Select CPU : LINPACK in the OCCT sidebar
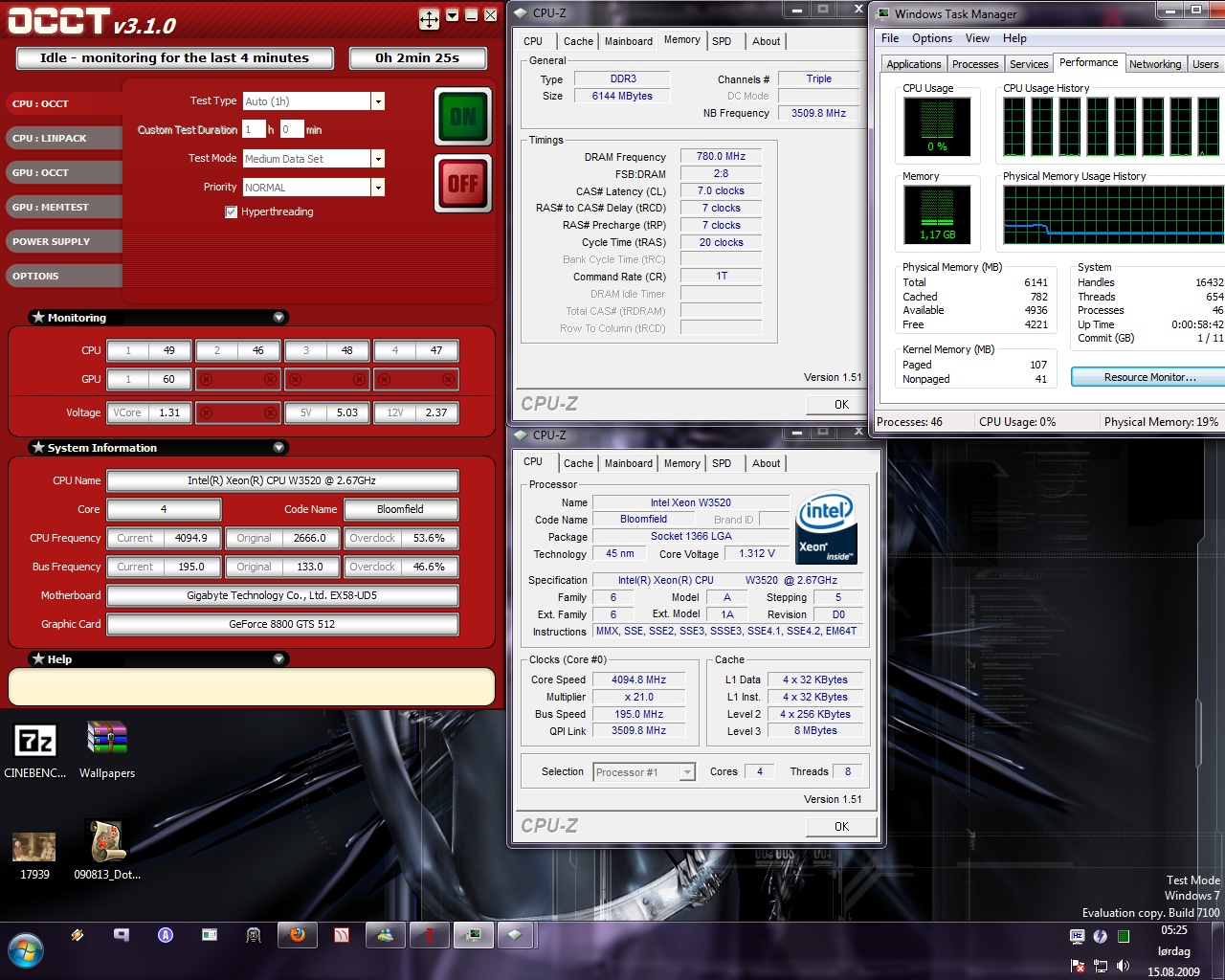Screen dimensions: 1225x980 (x=65, y=138)
